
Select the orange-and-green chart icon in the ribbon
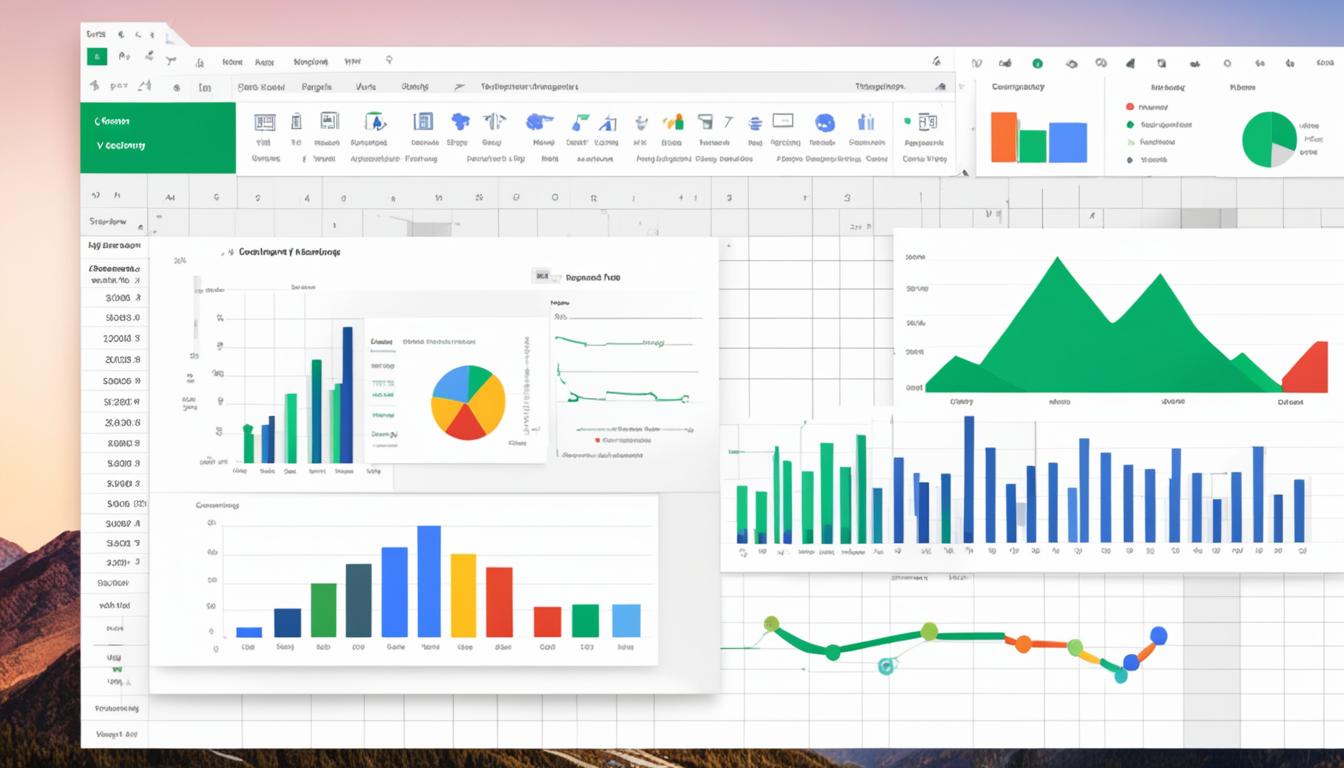[x=673, y=122]
